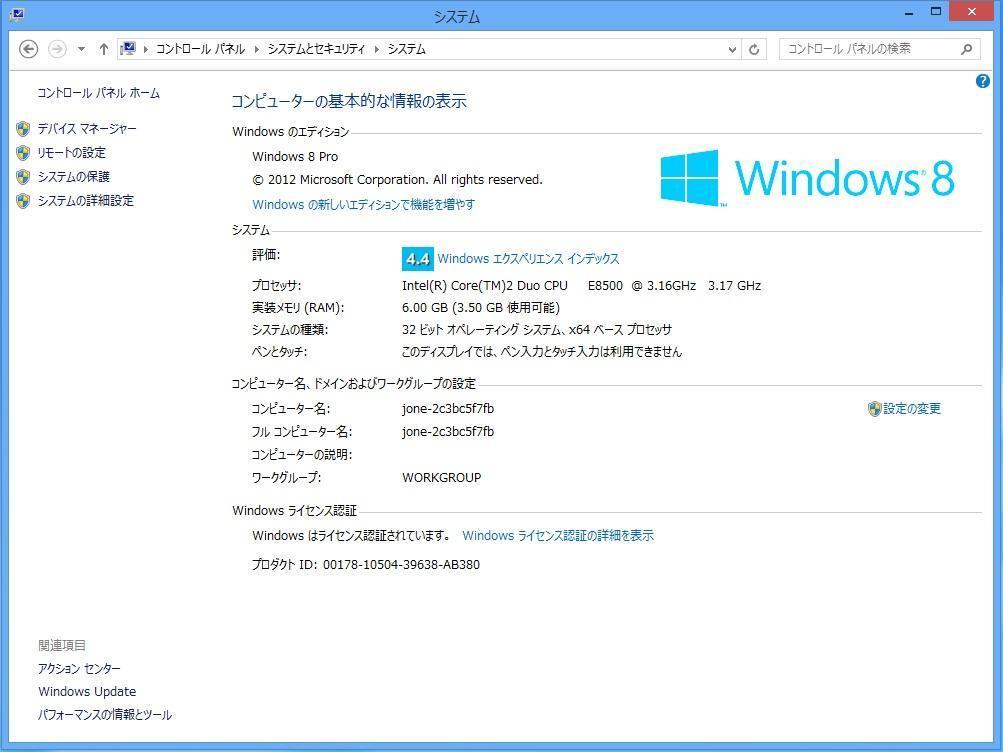Click the shield icon beside システムの保護
This screenshot has height=752, width=1003.
pyautogui.click(x=23, y=176)
